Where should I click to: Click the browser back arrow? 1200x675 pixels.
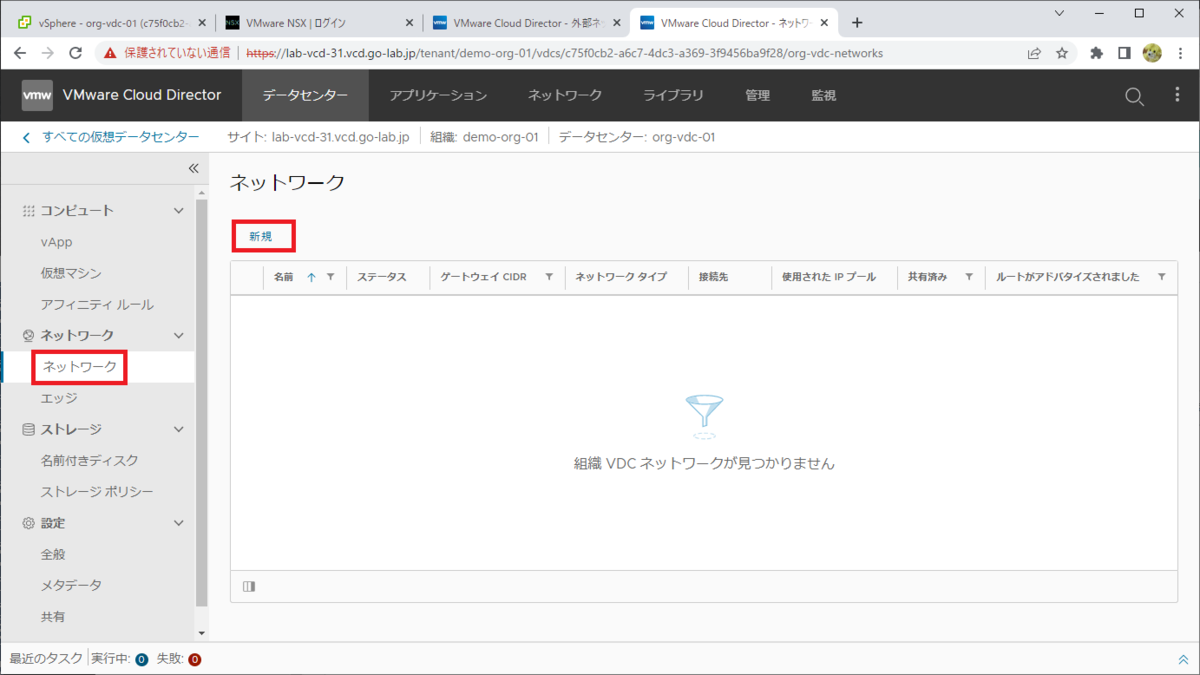pyautogui.click(x=20, y=53)
